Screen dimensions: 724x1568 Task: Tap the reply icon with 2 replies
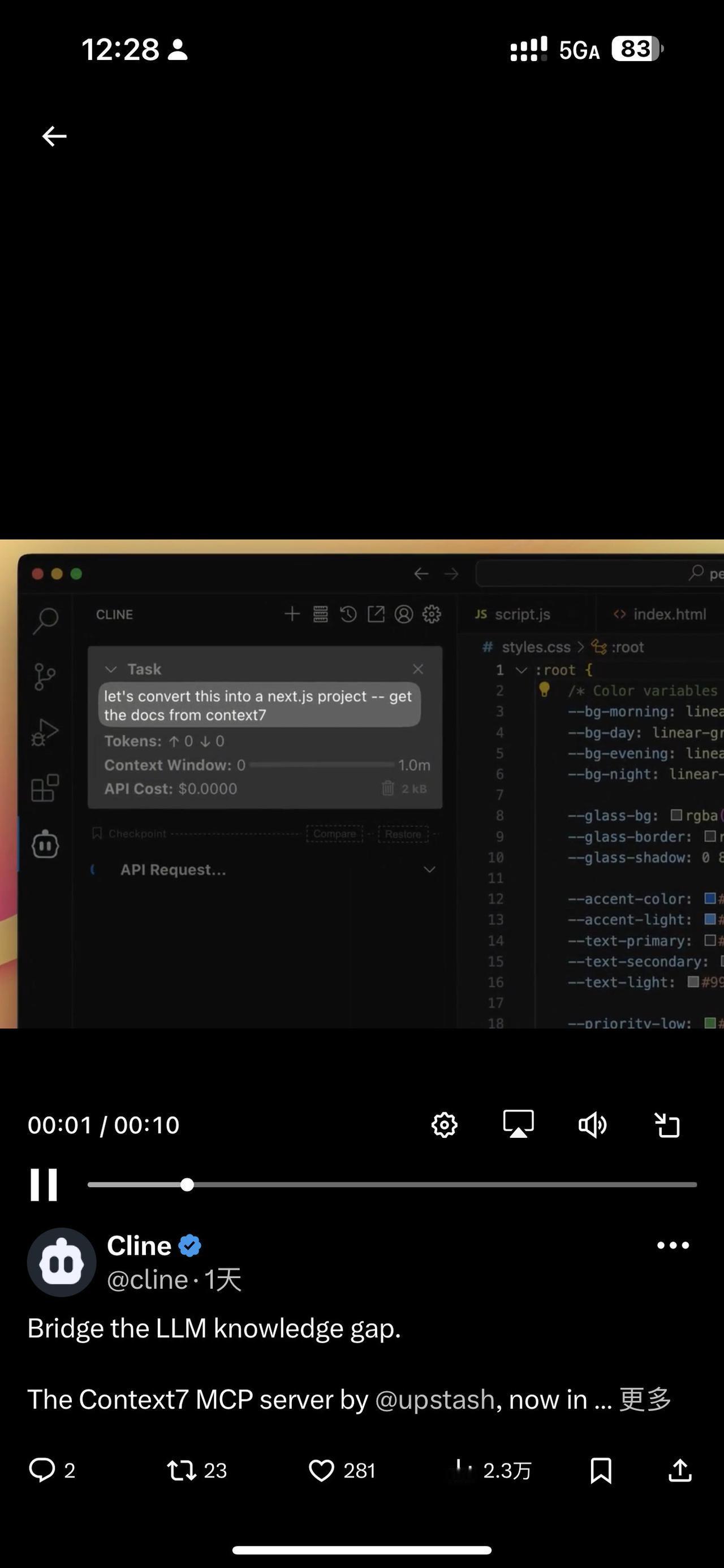click(x=42, y=1470)
